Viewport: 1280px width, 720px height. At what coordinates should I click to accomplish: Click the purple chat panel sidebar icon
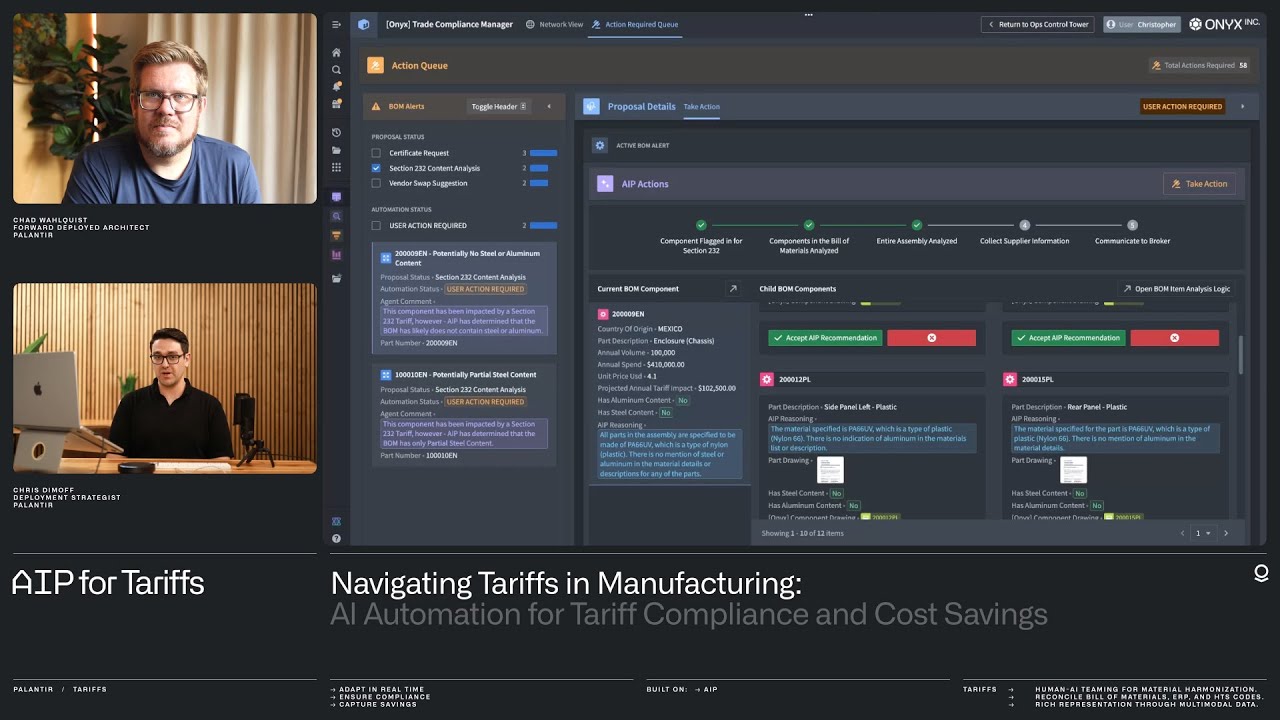click(336, 197)
